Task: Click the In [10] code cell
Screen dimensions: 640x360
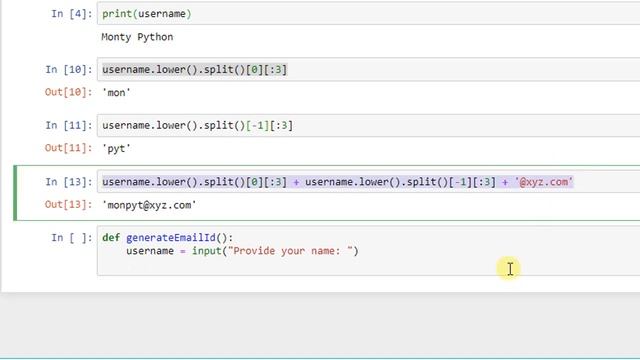Action: pyautogui.click(x=369, y=69)
